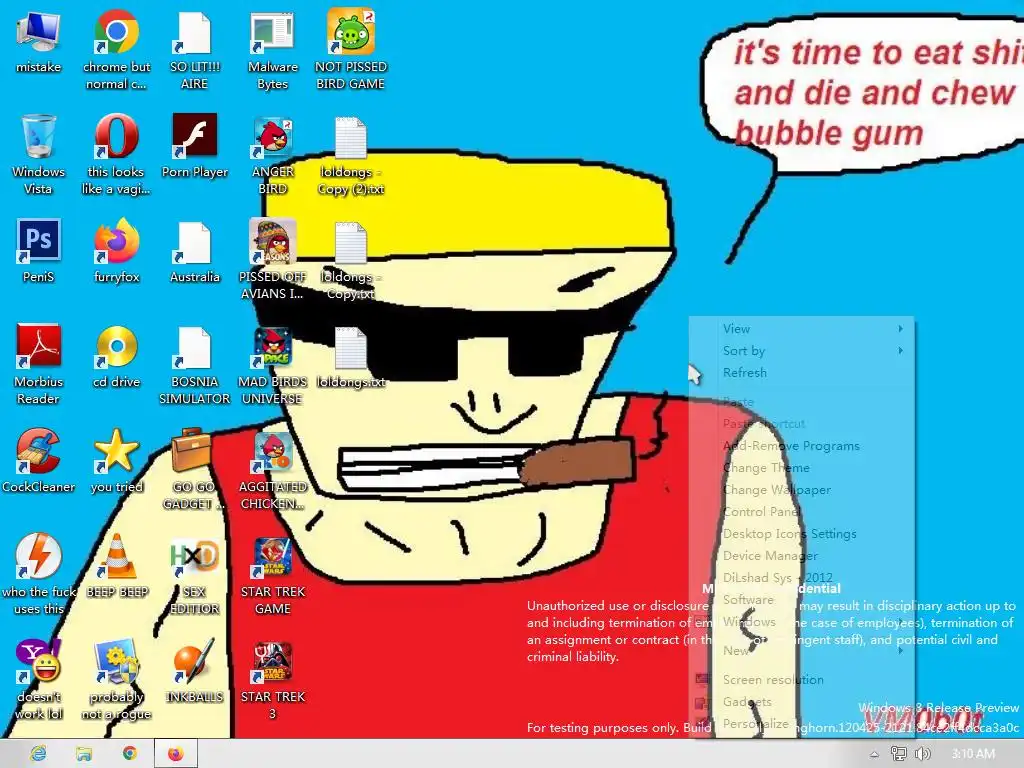Open the volume speaker tray icon
1024x768 pixels.
click(x=922, y=754)
